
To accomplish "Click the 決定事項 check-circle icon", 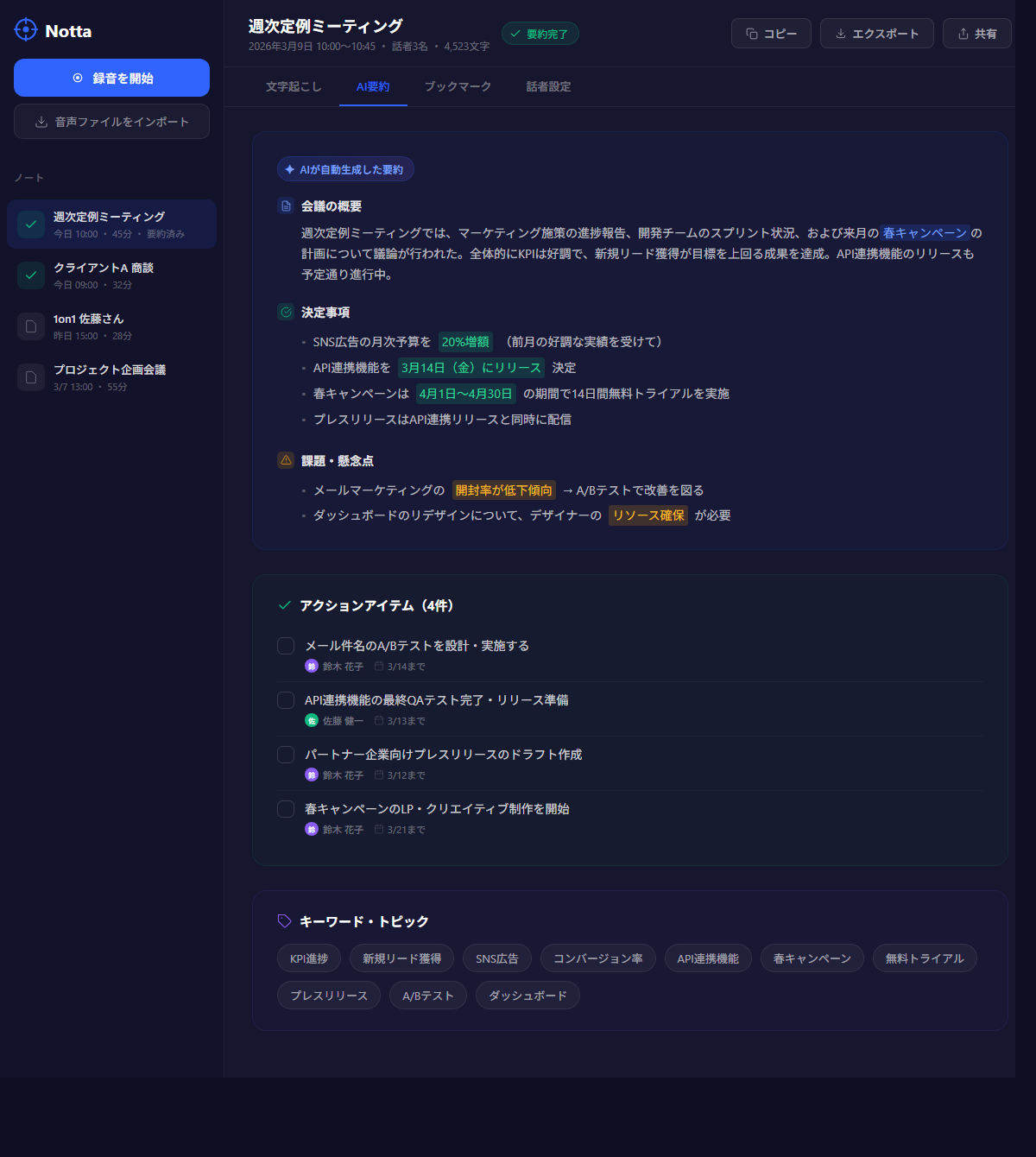I will point(286,313).
